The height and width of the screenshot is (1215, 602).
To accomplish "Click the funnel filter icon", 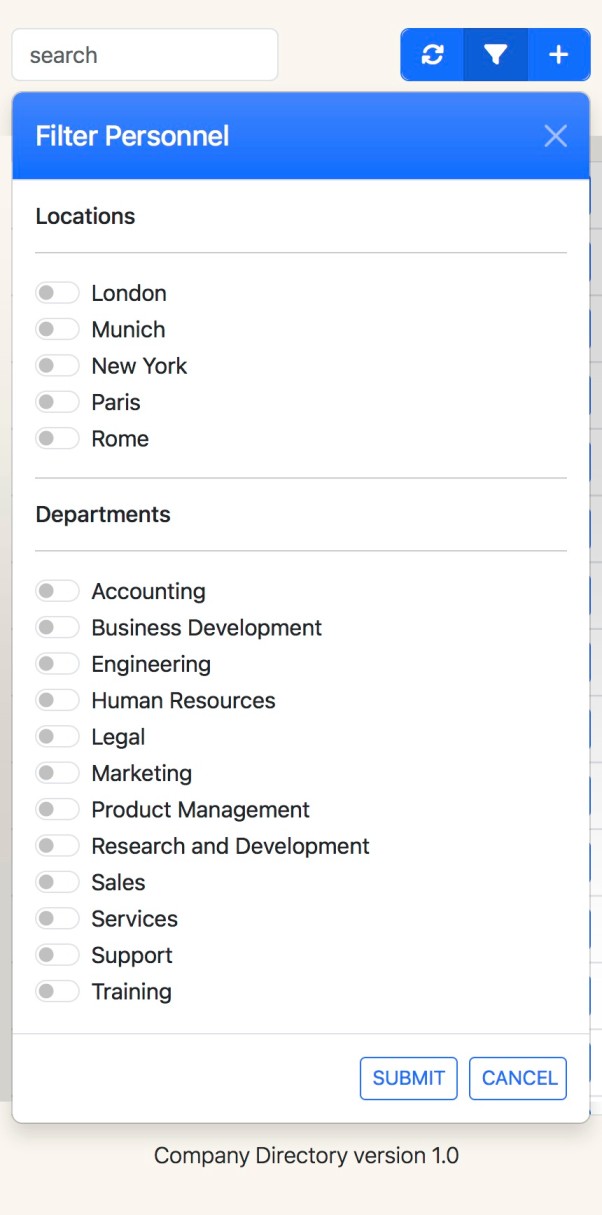I will [x=495, y=55].
